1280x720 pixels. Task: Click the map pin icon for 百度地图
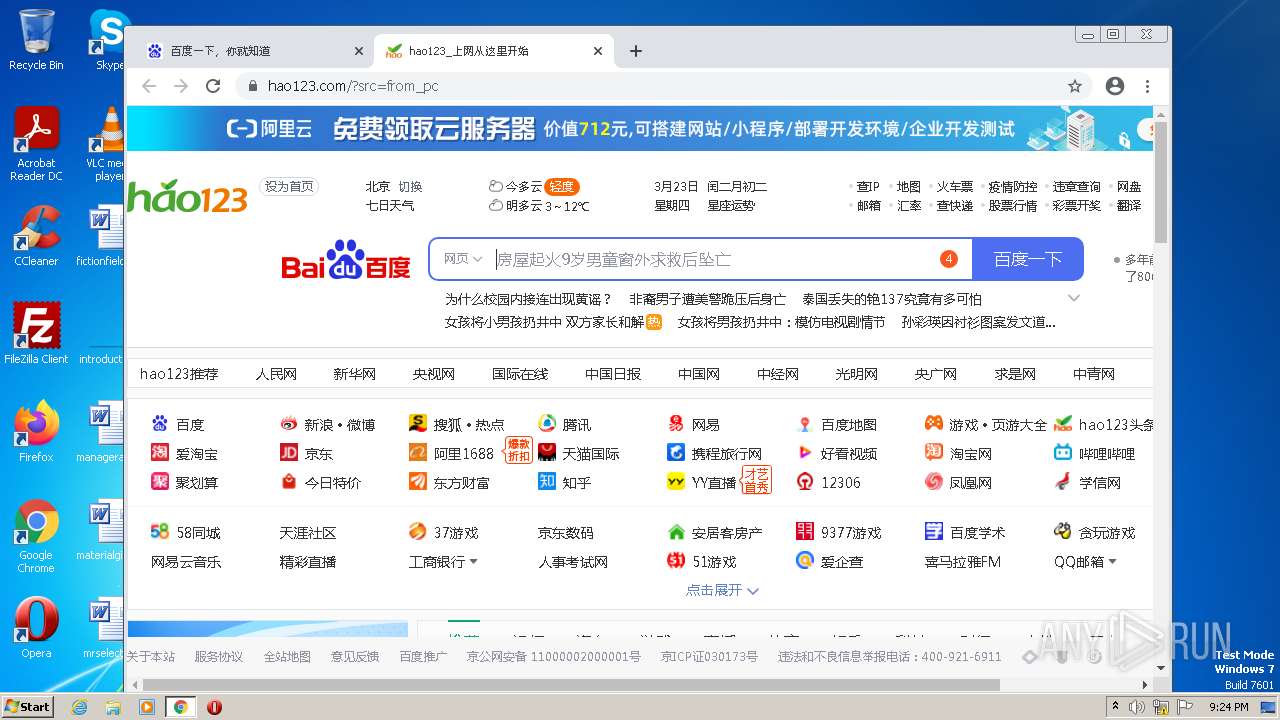(805, 424)
